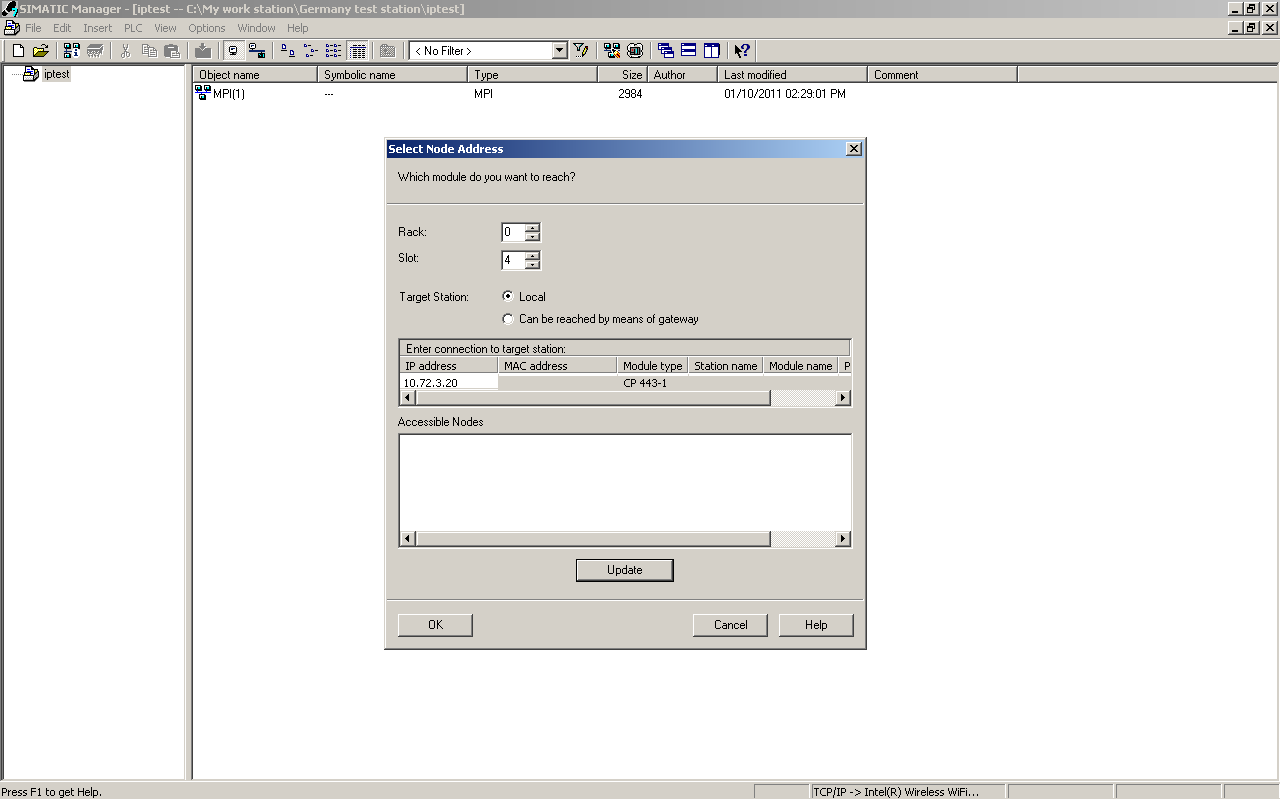This screenshot has width=1280, height=800.
Task: Click the Symbolic name column header
Action: pyautogui.click(x=393, y=75)
